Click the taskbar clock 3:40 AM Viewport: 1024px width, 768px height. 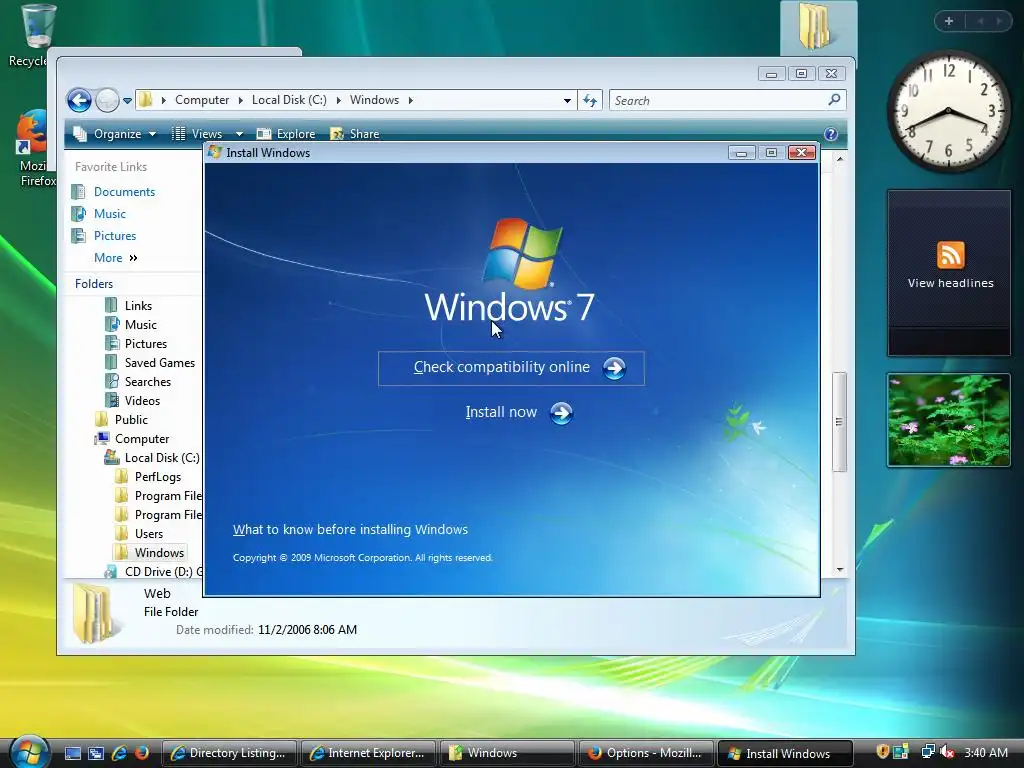(x=985, y=752)
